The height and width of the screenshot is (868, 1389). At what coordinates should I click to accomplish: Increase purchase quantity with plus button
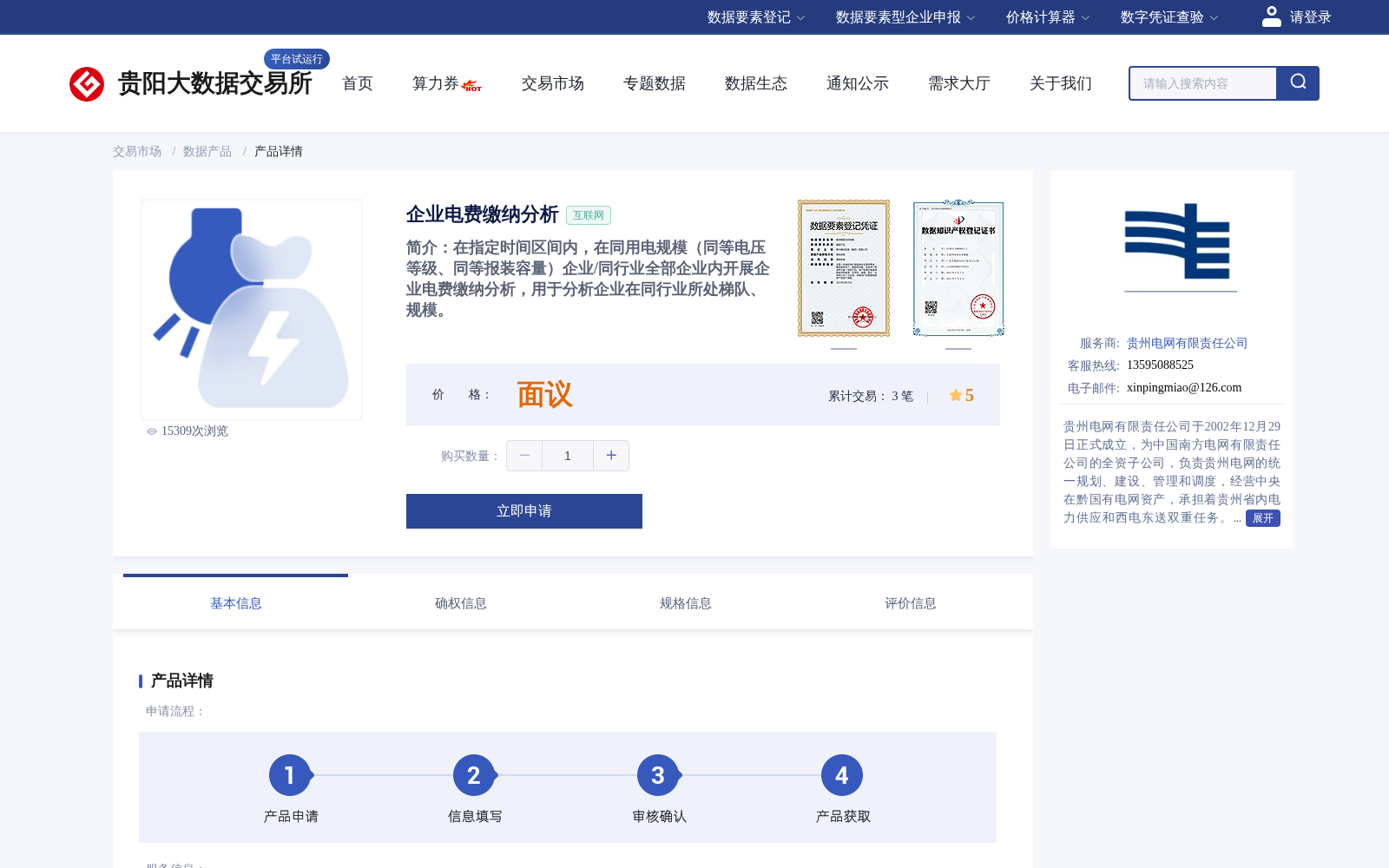click(x=611, y=456)
